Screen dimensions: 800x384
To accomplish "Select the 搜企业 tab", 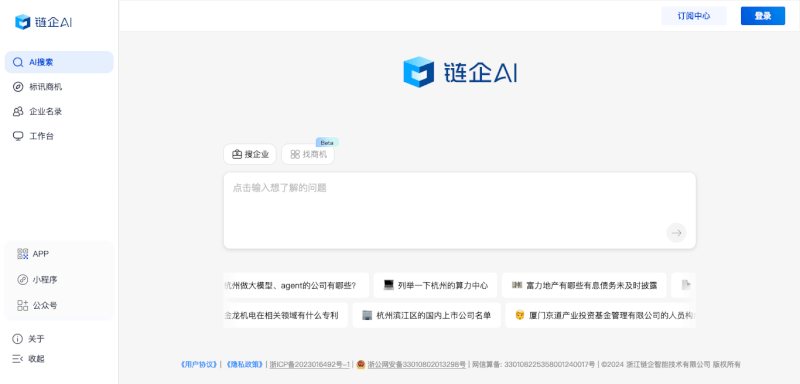I will pyautogui.click(x=250, y=154).
